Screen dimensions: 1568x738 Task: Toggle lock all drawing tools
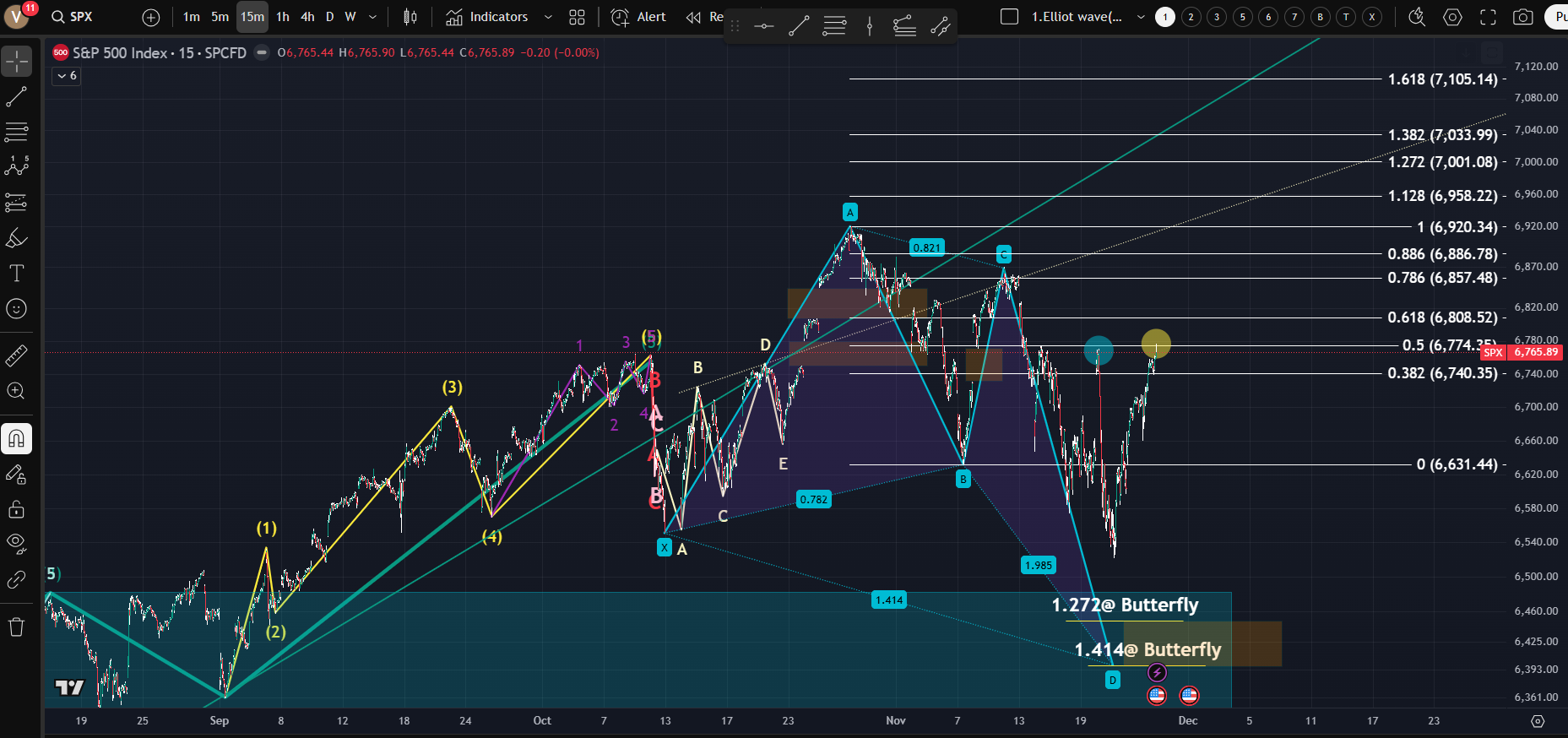pyautogui.click(x=16, y=509)
